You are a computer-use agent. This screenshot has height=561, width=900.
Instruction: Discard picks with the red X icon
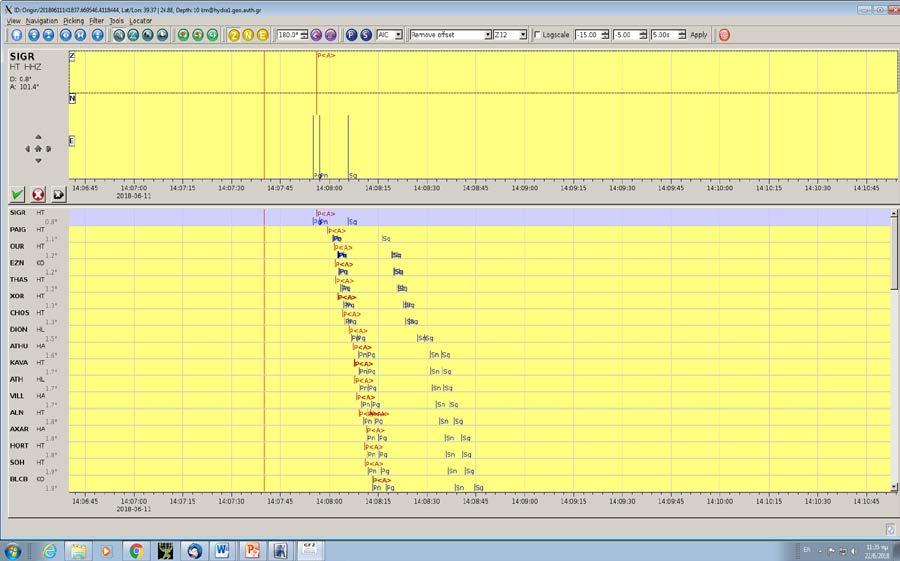(x=38, y=195)
